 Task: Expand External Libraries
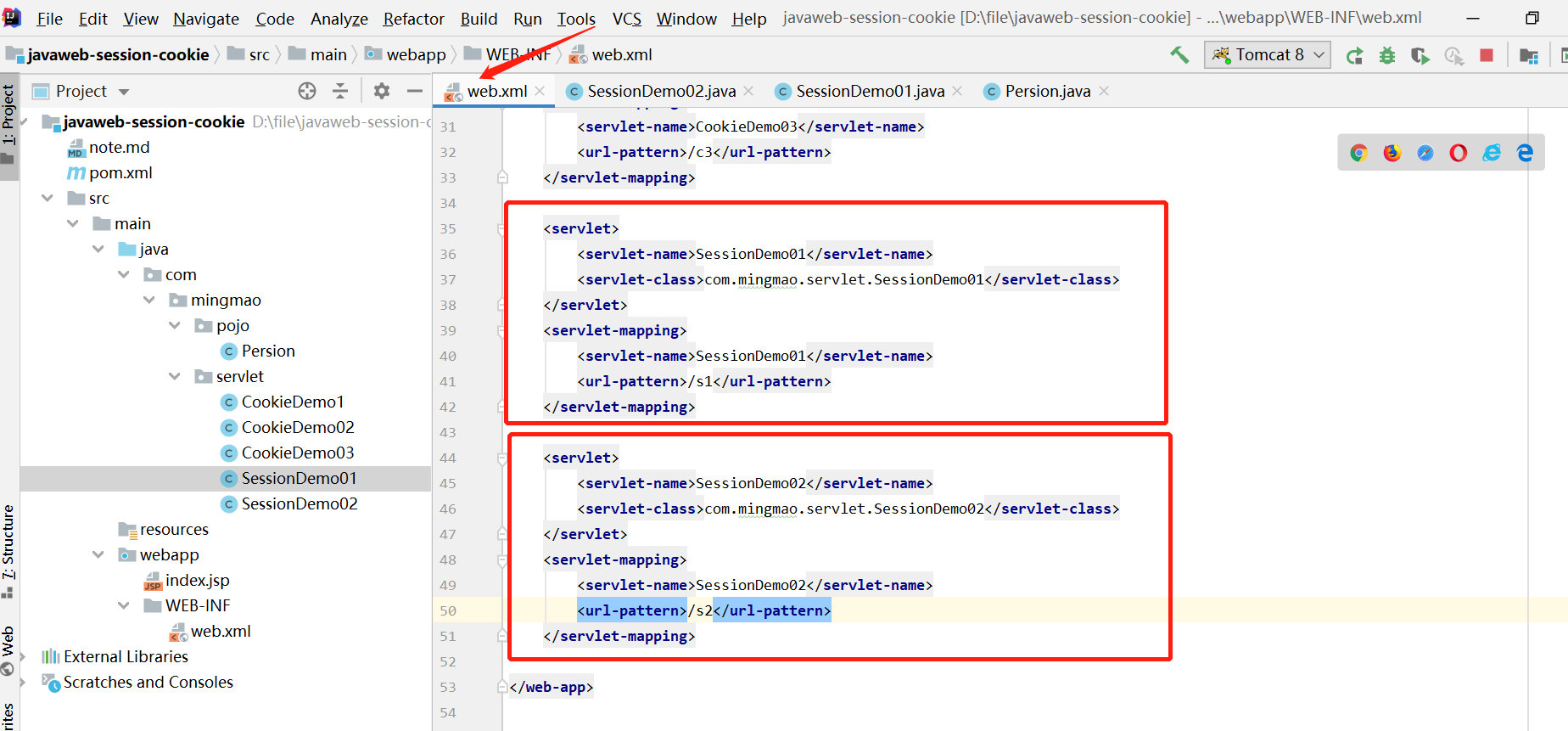point(23,656)
